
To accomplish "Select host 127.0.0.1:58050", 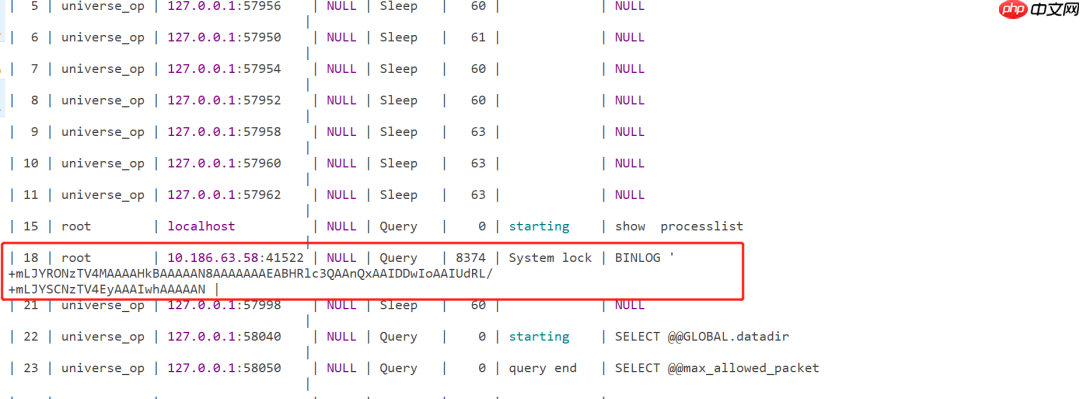I will 225,368.
